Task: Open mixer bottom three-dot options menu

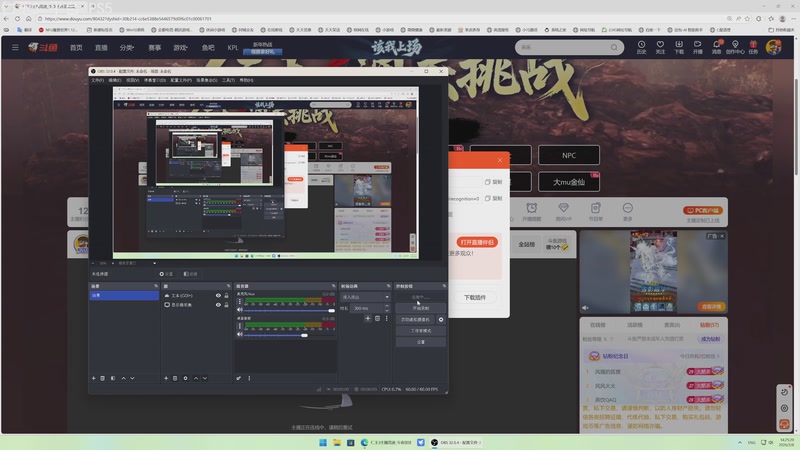Action: tap(249, 378)
